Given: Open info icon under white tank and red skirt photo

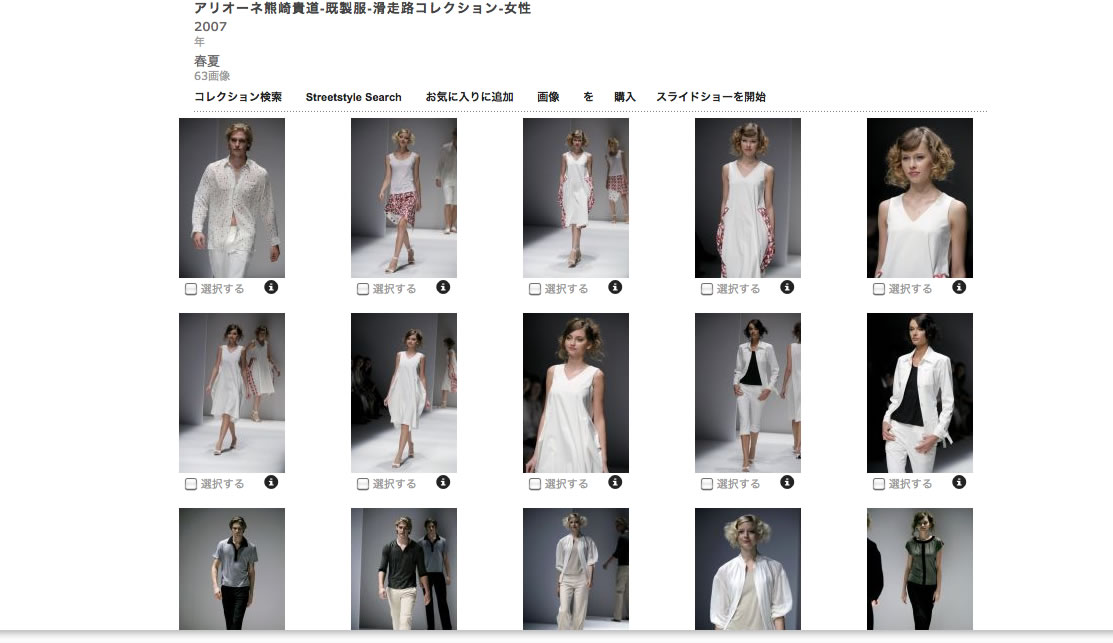Looking at the screenshot, I should tap(443, 287).
